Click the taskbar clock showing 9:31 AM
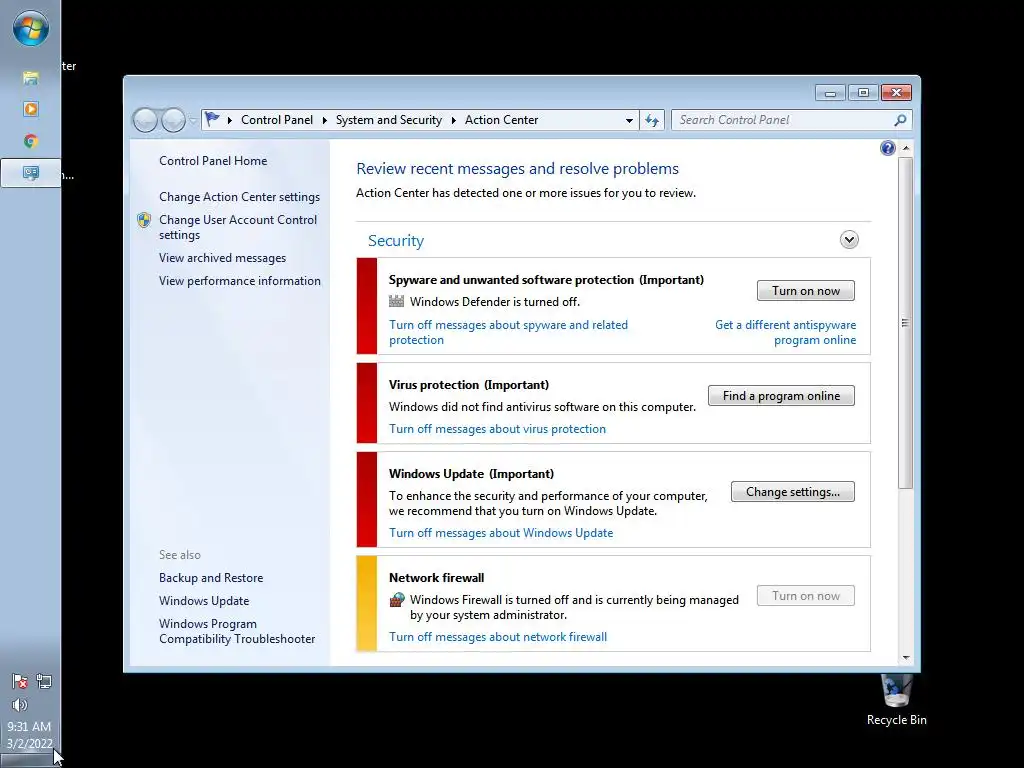Viewport: 1024px width, 768px height. click(29, 726)
